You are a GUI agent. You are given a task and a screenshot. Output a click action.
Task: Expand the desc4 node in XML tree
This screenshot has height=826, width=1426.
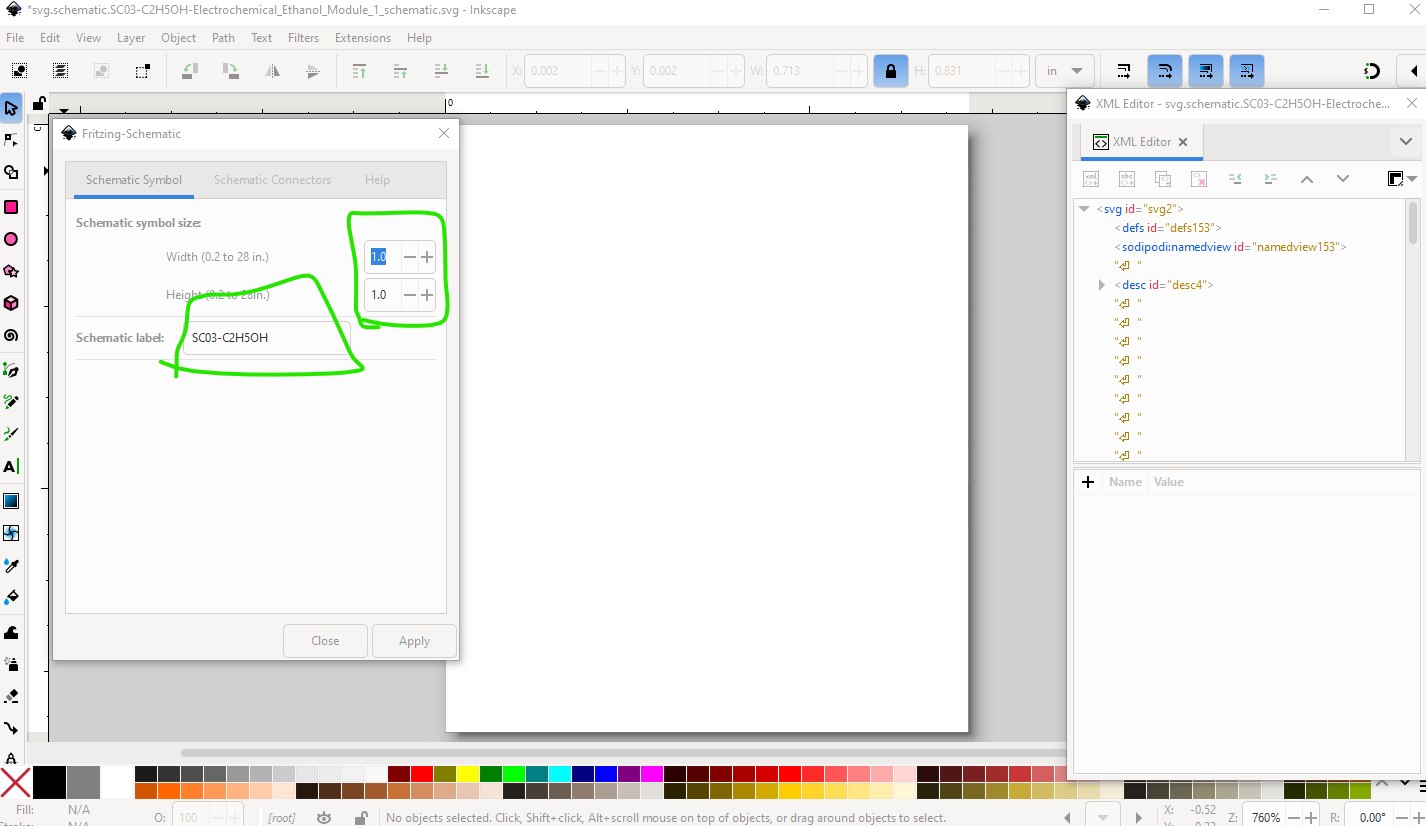(1102, 285)
